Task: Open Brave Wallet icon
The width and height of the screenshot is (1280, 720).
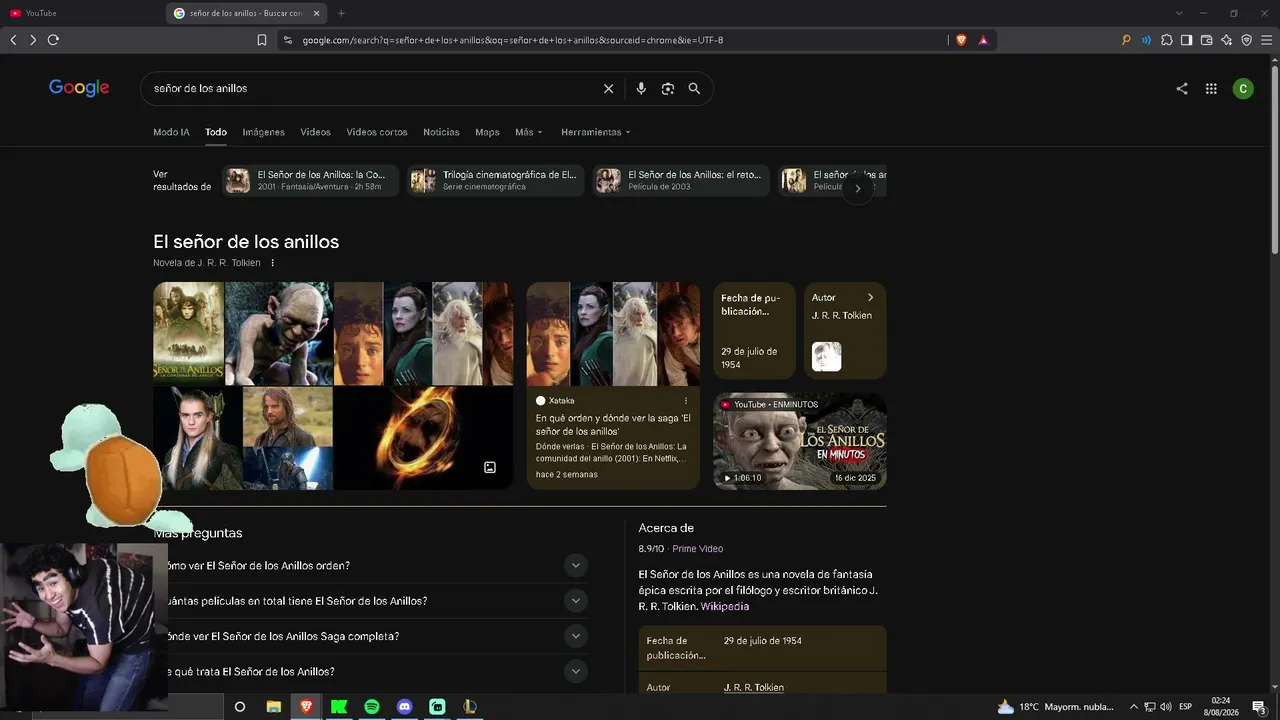Action: point(1206,40)
